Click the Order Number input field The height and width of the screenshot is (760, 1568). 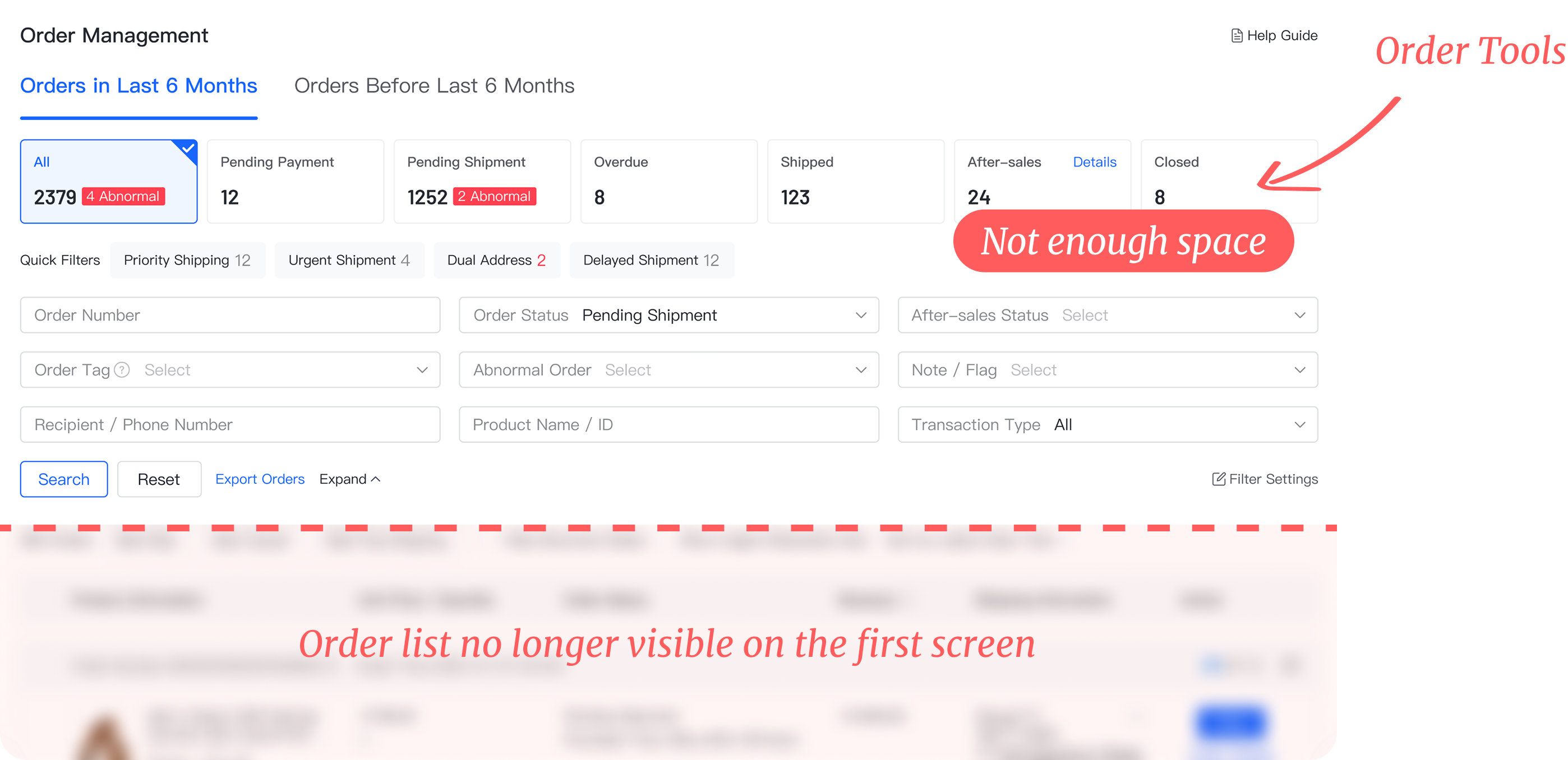[230, 315]
